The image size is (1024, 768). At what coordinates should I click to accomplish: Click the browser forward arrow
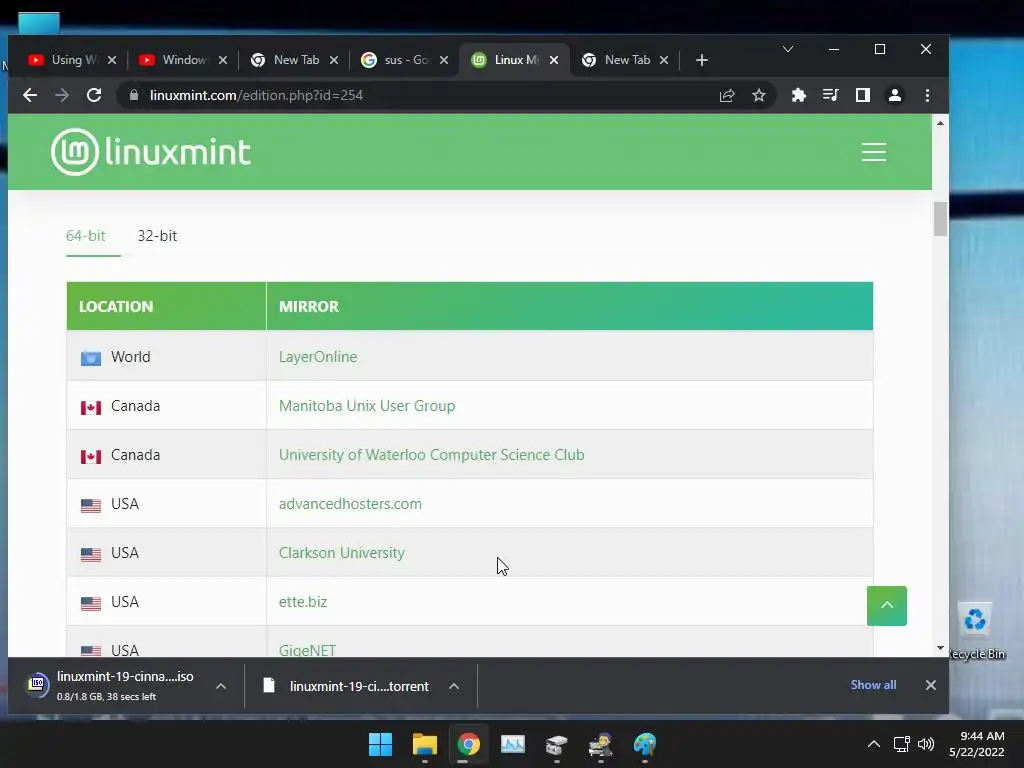tap(62, 95)
